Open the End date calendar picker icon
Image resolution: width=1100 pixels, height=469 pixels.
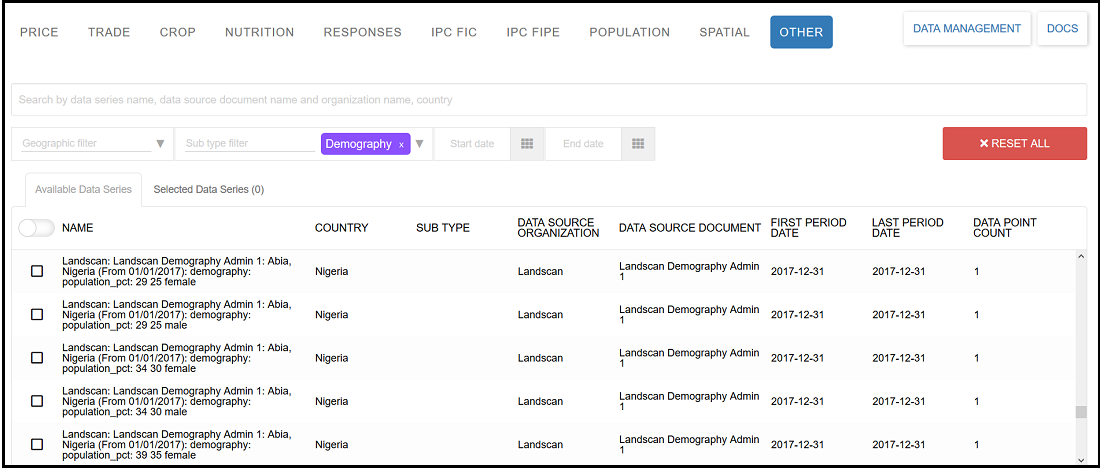pos(637,144)
